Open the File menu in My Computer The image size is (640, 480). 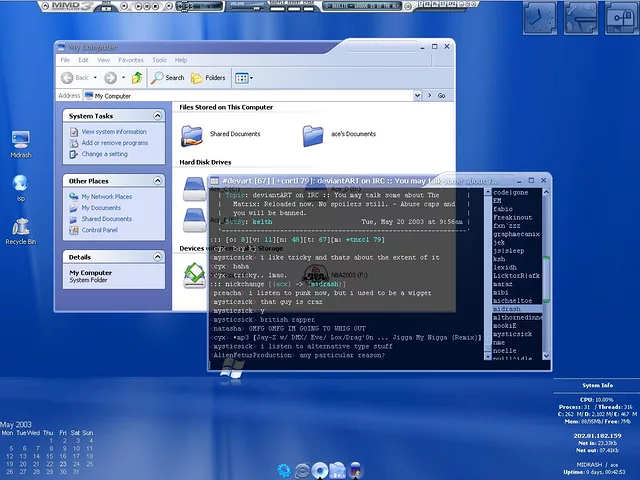pyautogui.click(x=65, y=60)
